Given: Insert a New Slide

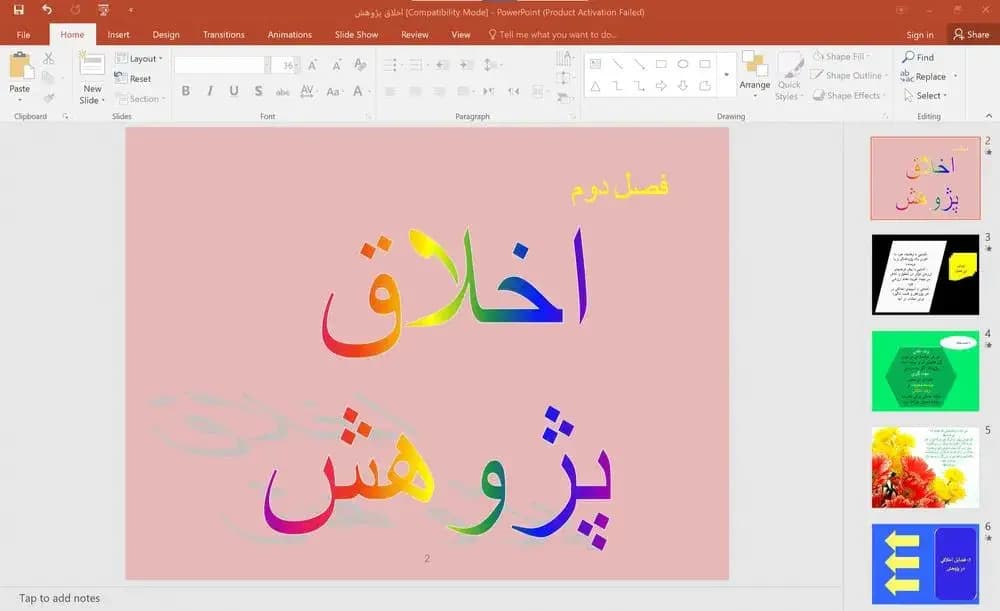Looking at the screenshot, I should tap(92, 78).
